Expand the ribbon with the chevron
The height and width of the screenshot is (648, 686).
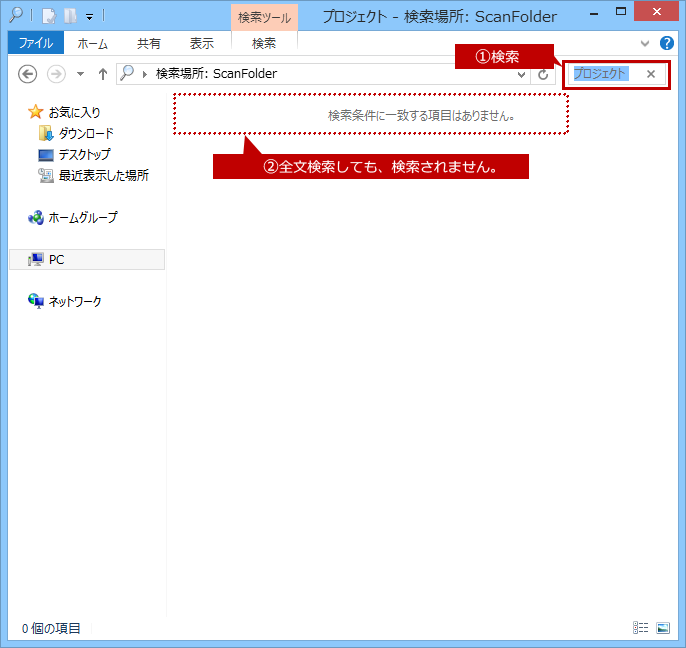(645, 43)
